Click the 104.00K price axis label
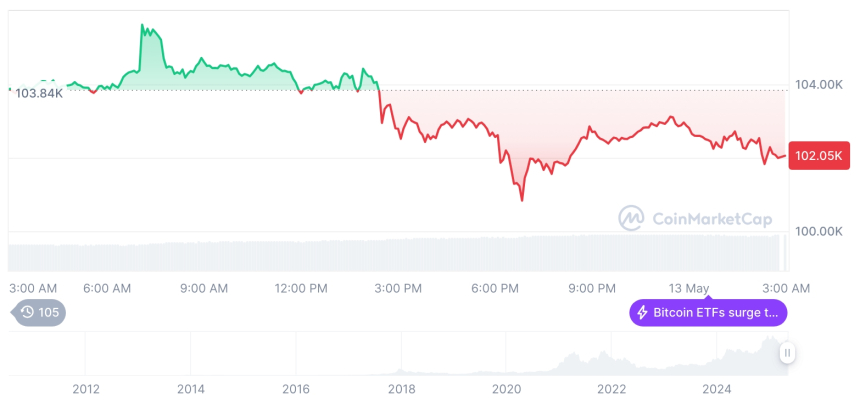 (x=817, y=86)
